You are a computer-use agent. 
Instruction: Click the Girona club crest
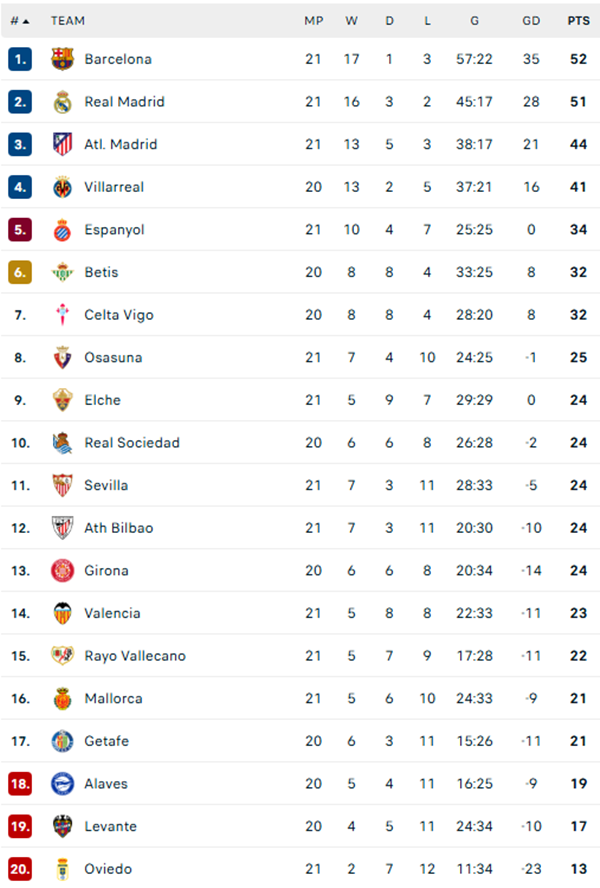click(x=62, y=570)
